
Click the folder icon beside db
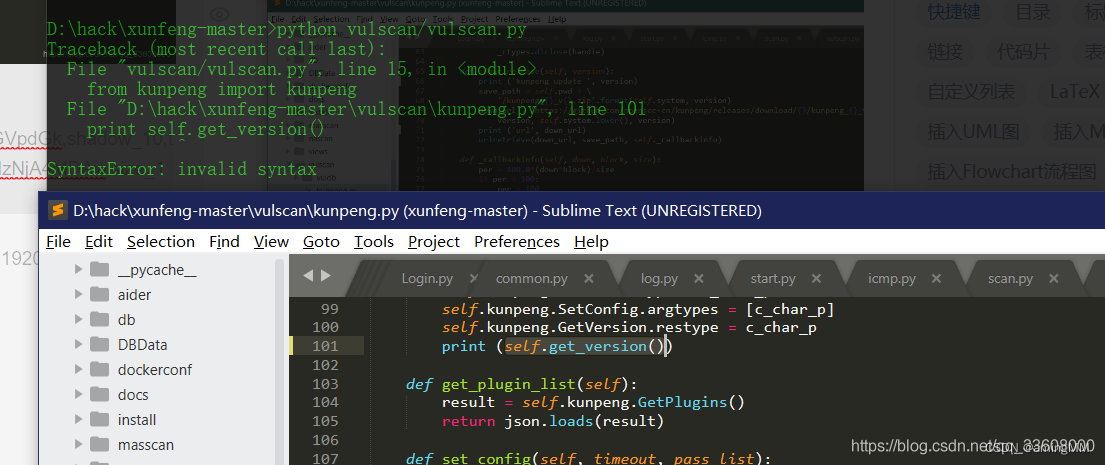pyautogui.click(x=99, y=320)
